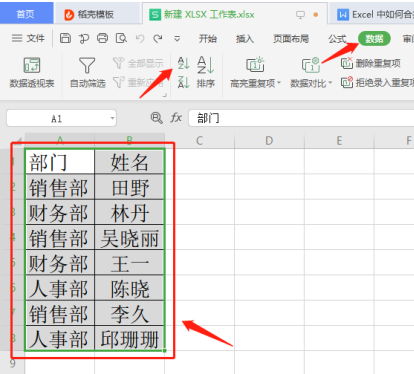Open 数据对比 dropdown
Viewport: 414px width, 374px height.
pyautogui.click(x=311, y=72)
